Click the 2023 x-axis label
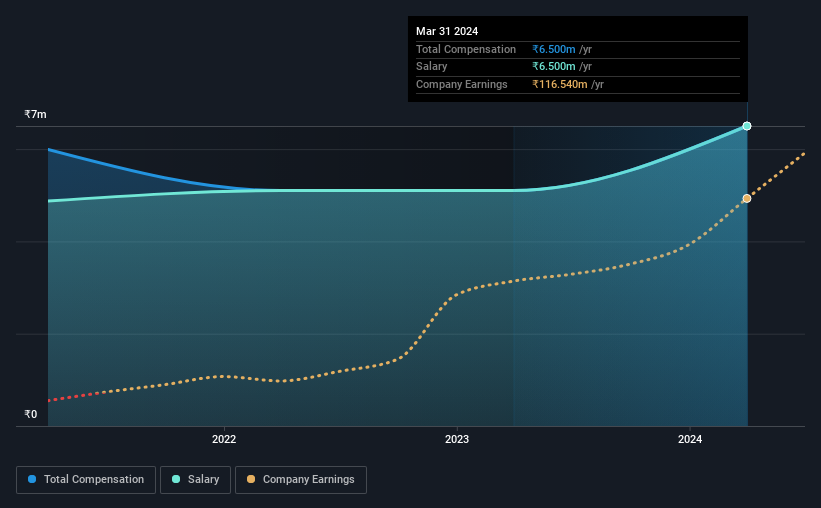Image resolution: width=821 pixels, height=508 pixels. [x=457, y=439]
